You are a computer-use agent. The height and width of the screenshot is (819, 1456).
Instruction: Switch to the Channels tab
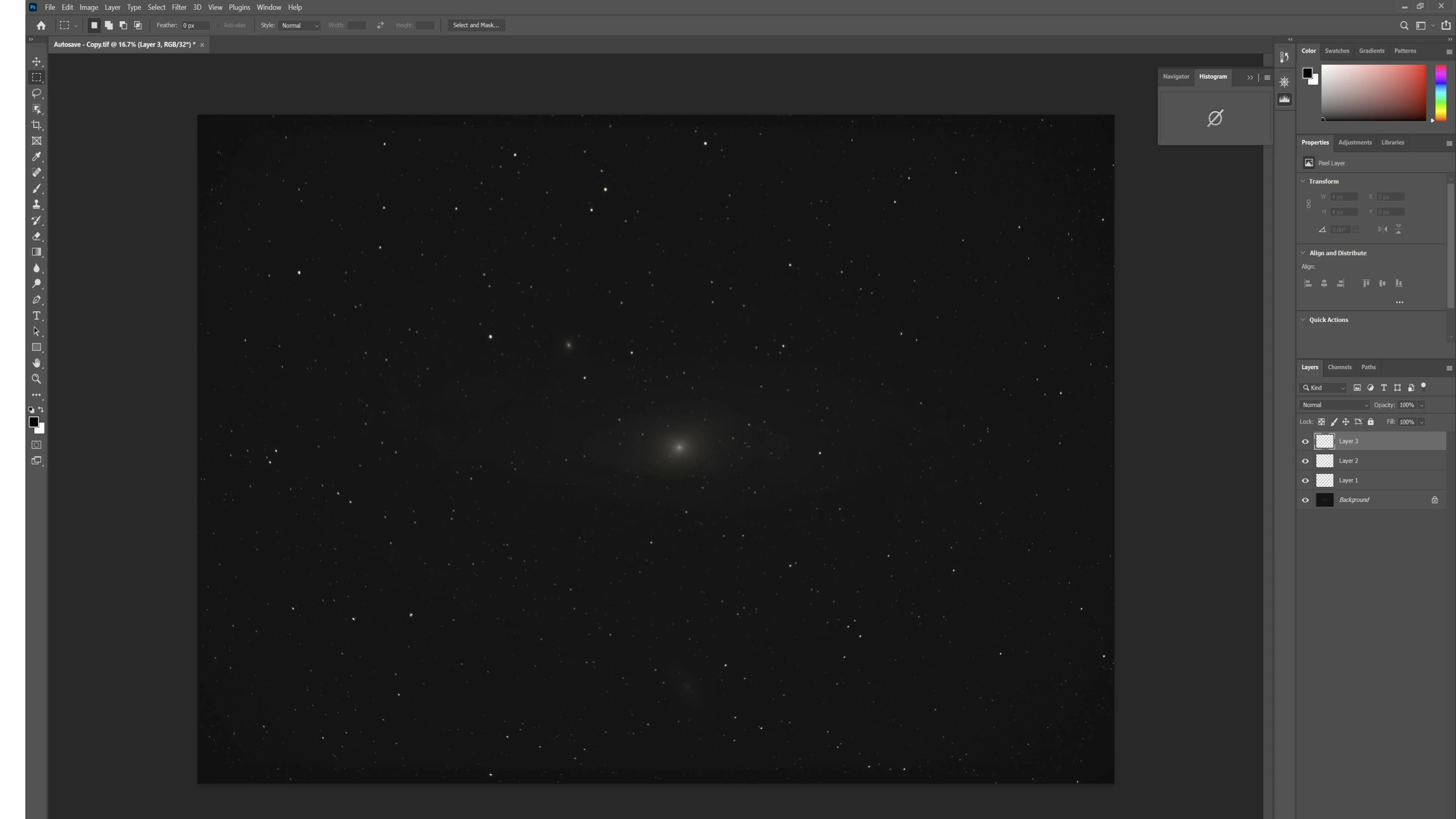click(1339, 367)
